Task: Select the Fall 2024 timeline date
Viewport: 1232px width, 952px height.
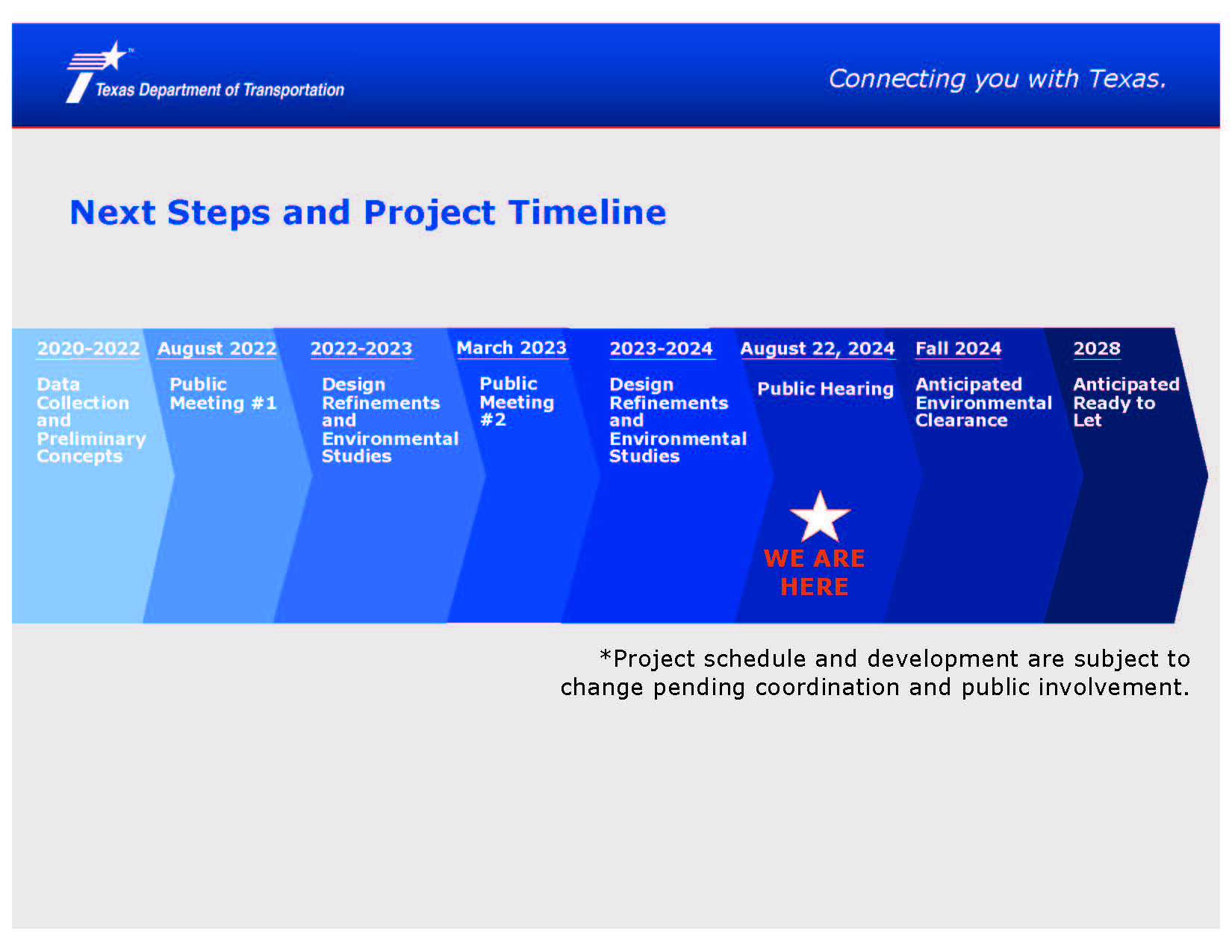Action: coord(958,349)
